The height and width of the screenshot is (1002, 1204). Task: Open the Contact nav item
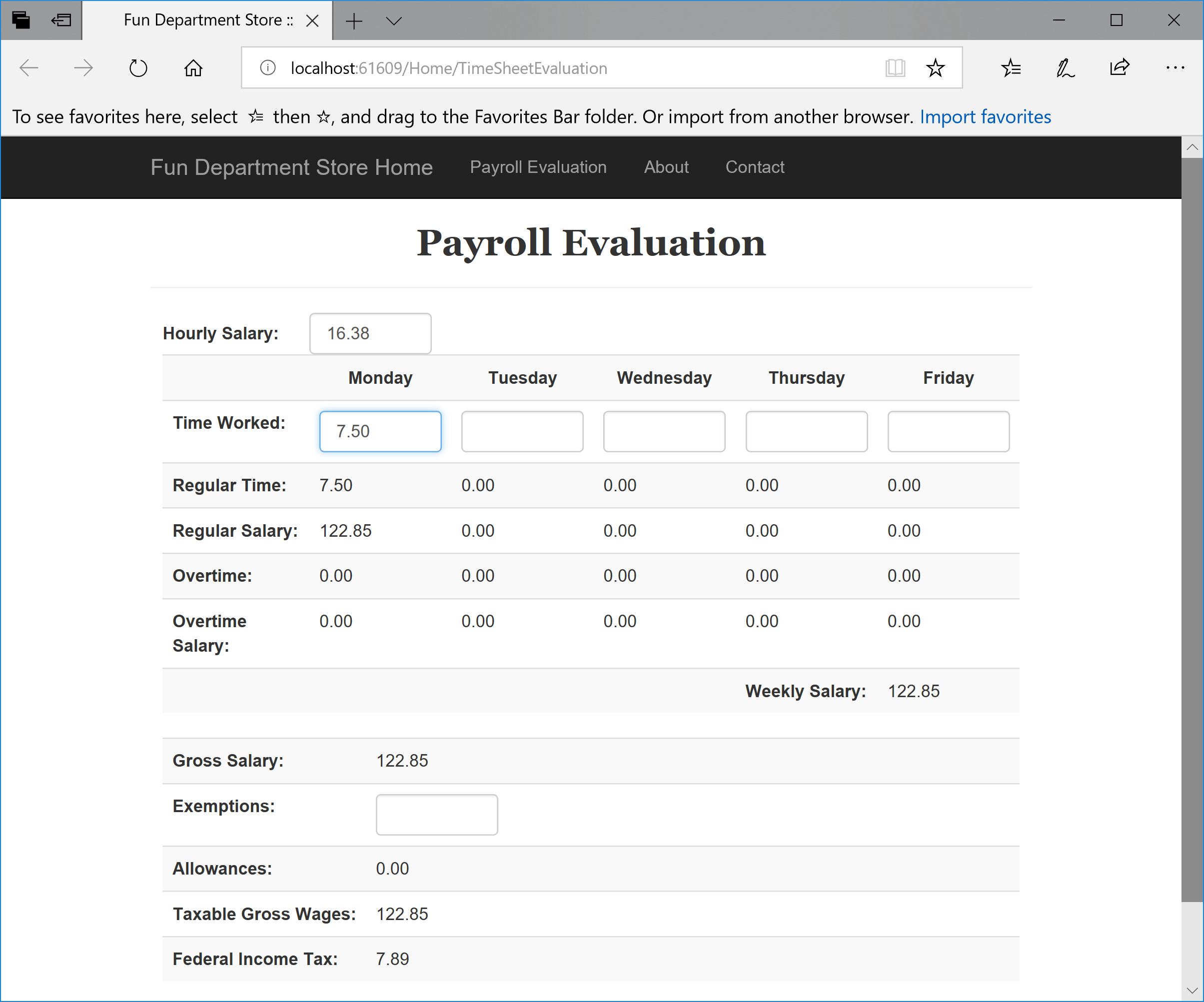point(755,167)
